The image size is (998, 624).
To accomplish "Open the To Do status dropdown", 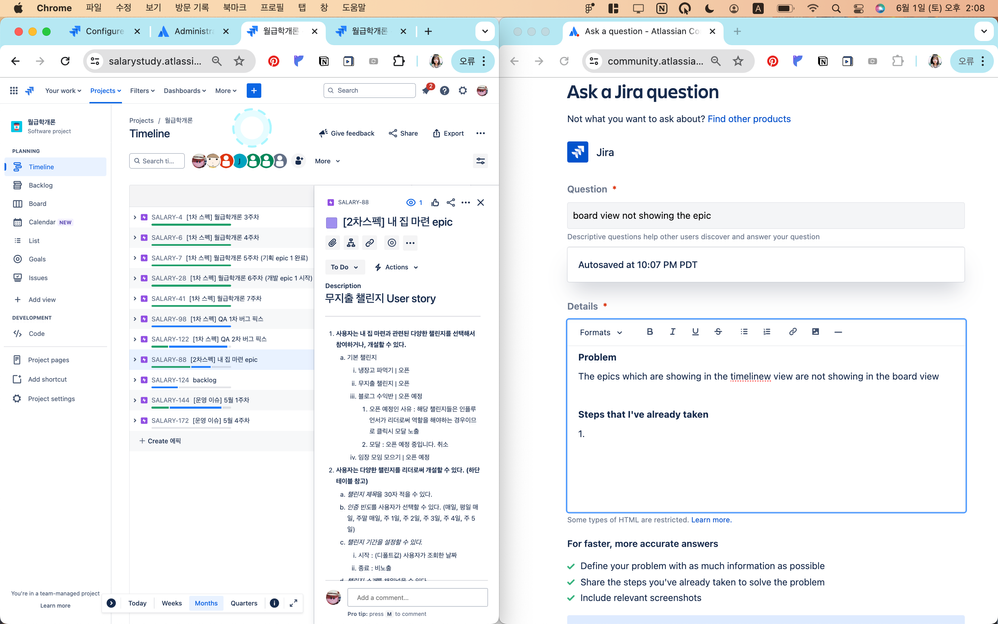I will (x=344, y=267).
